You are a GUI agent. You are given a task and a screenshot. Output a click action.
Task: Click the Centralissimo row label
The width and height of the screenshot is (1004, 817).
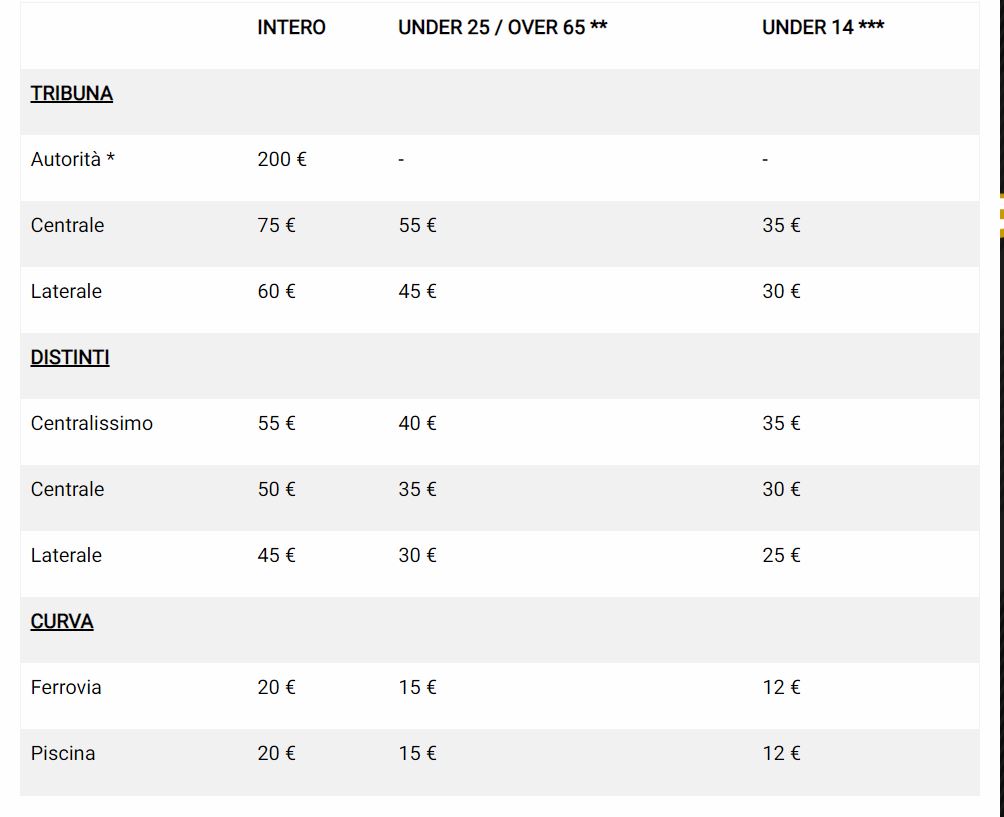pos(92,423)
